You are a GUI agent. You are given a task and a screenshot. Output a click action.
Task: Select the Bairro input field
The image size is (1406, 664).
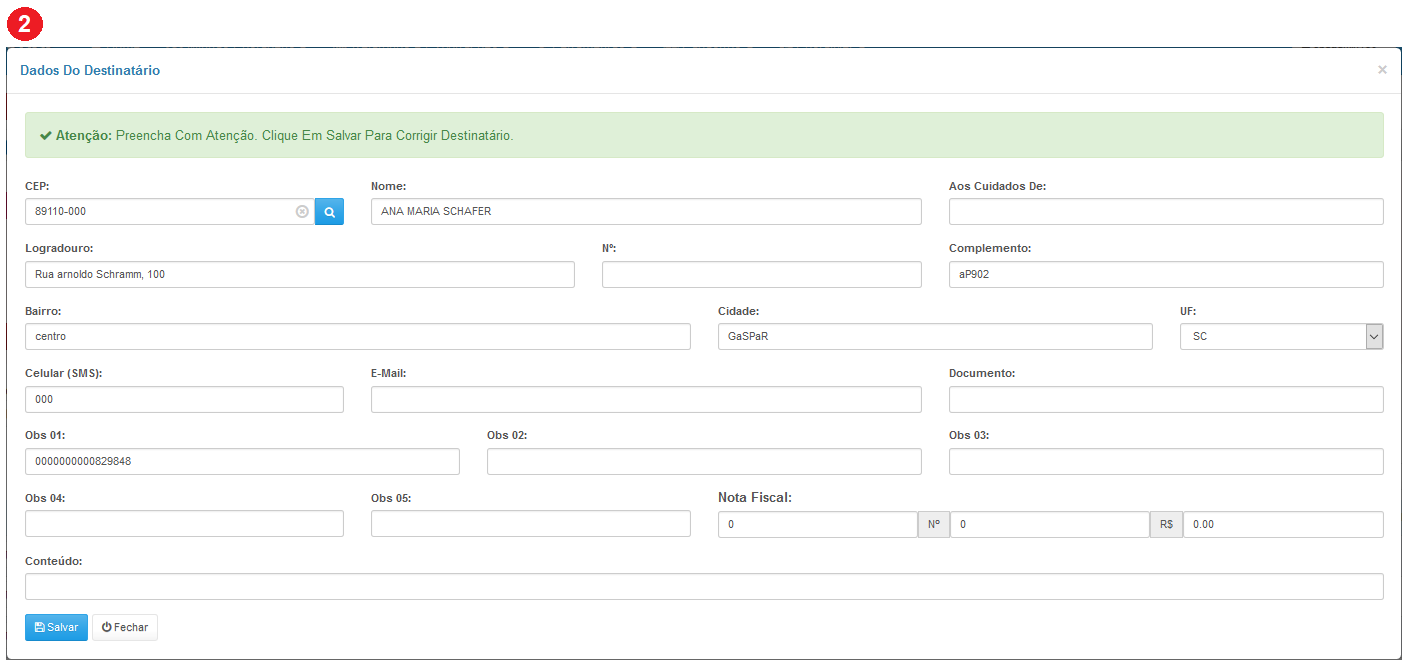point(357,337)
